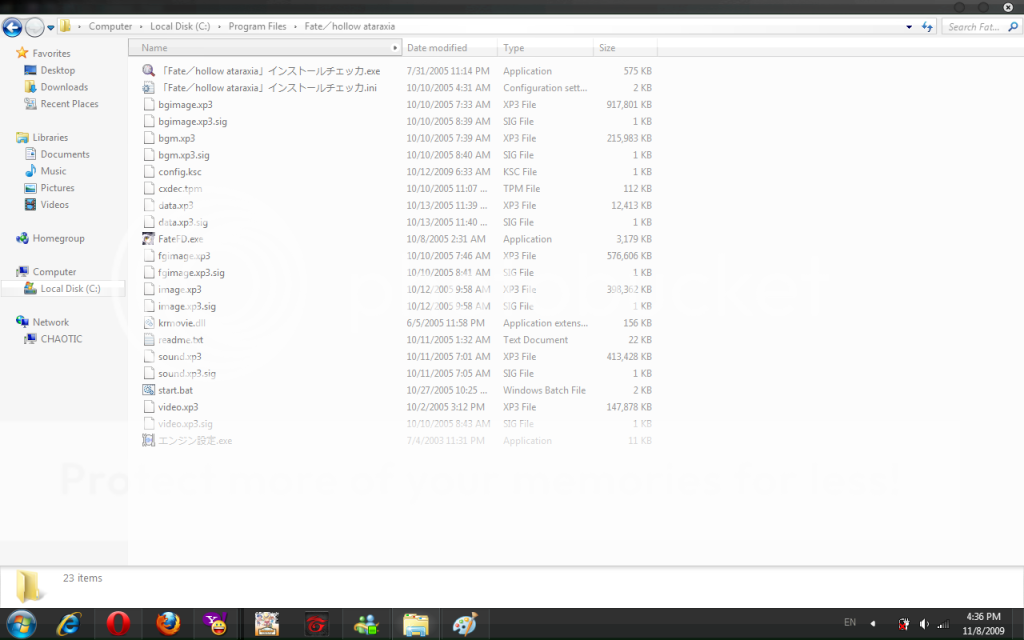
Task: Select the image.xp3 file
Action: 180,289
